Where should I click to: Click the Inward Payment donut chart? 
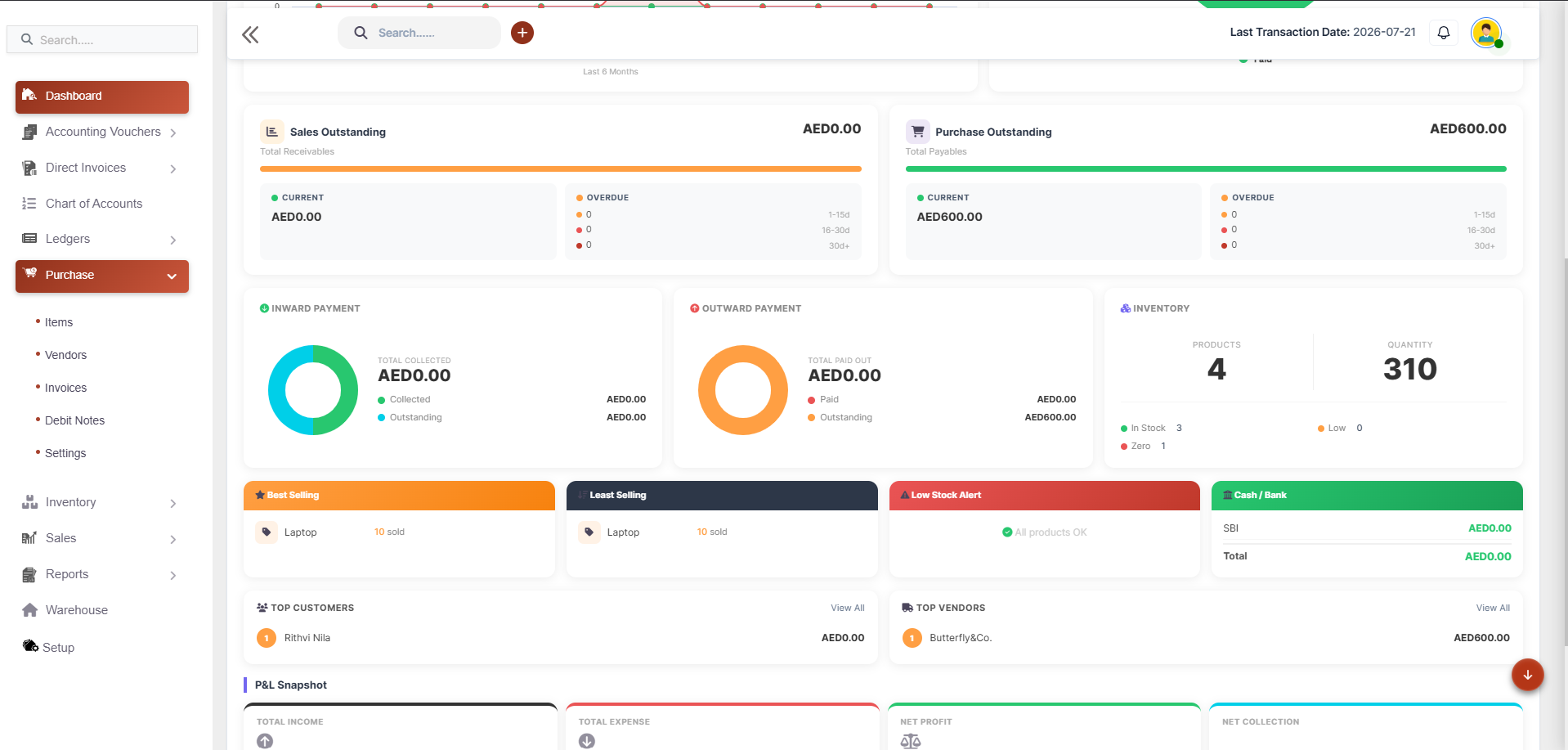pos(313,390)
